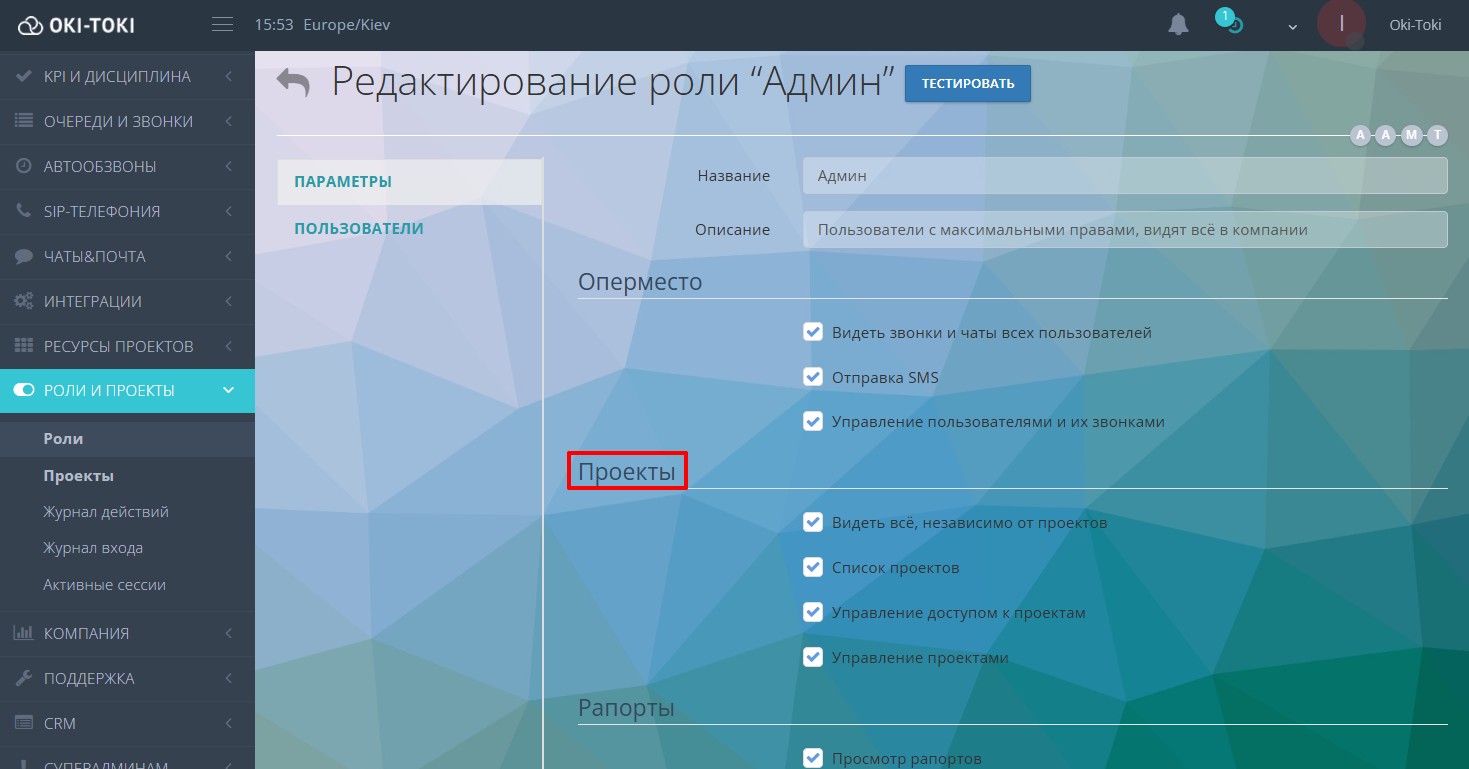Click the ТЕСТИРОВАТЬ button

(967, 83)
